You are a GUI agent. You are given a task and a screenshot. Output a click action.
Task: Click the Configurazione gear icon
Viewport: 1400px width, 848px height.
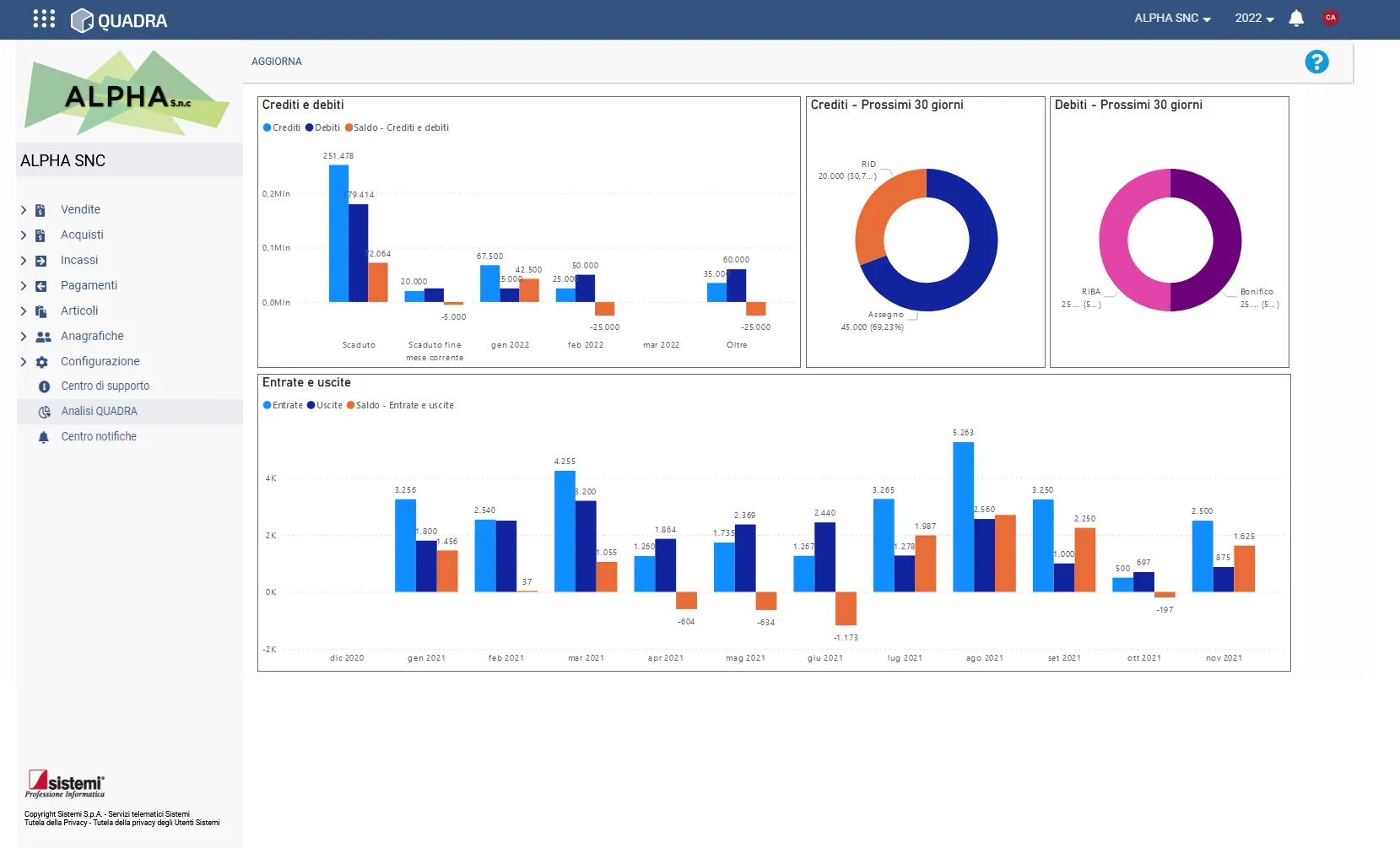[x=41, y=362]
